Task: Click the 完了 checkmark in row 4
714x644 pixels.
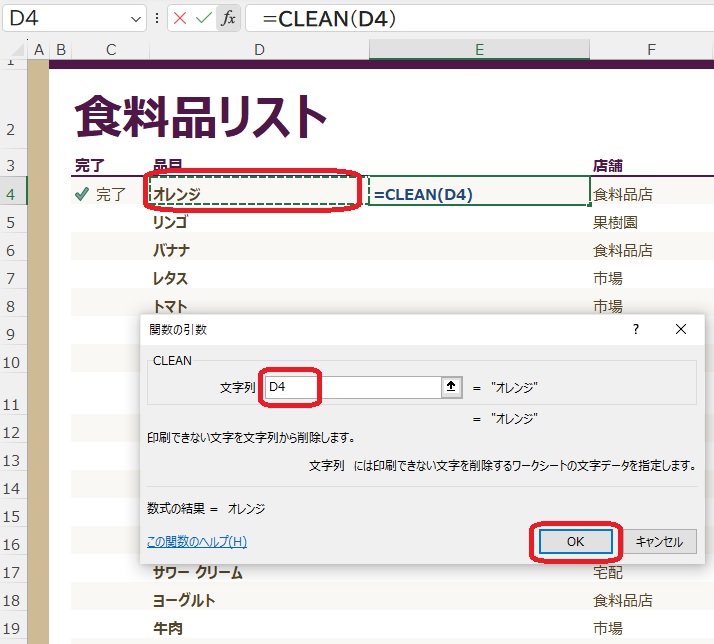Action: point(82,194)
